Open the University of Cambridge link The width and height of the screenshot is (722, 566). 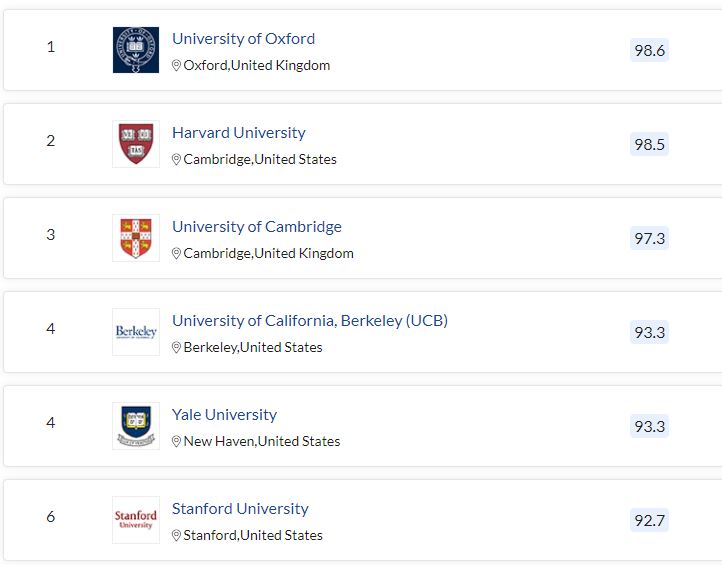pos(257,227)
